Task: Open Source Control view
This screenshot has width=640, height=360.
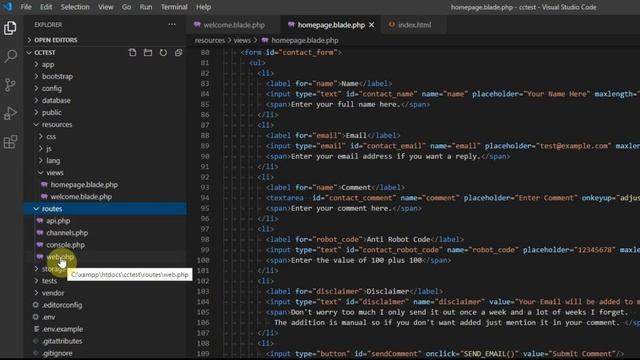Action: tap(10, 85)
